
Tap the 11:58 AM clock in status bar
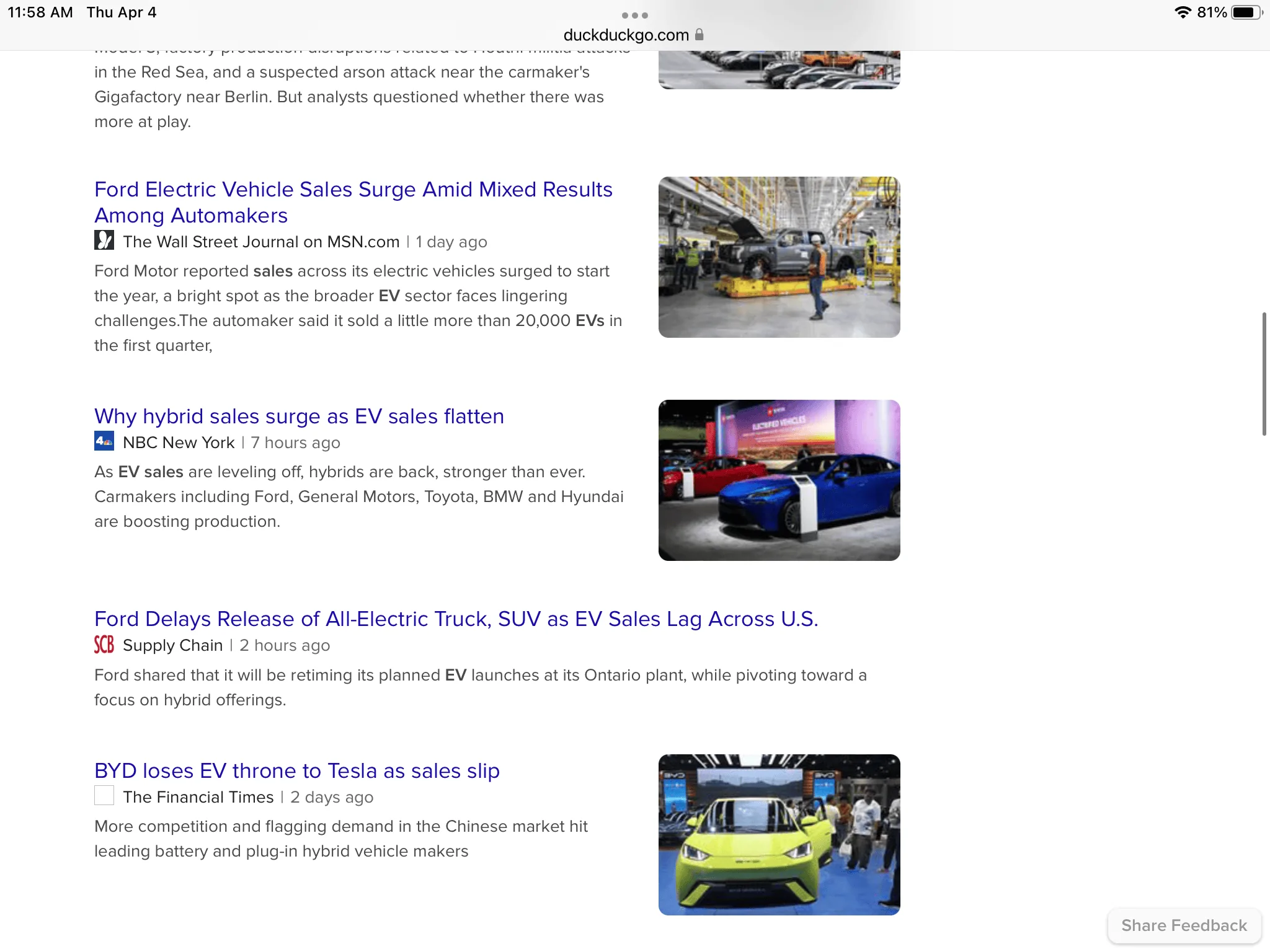[x=40, y=12]
